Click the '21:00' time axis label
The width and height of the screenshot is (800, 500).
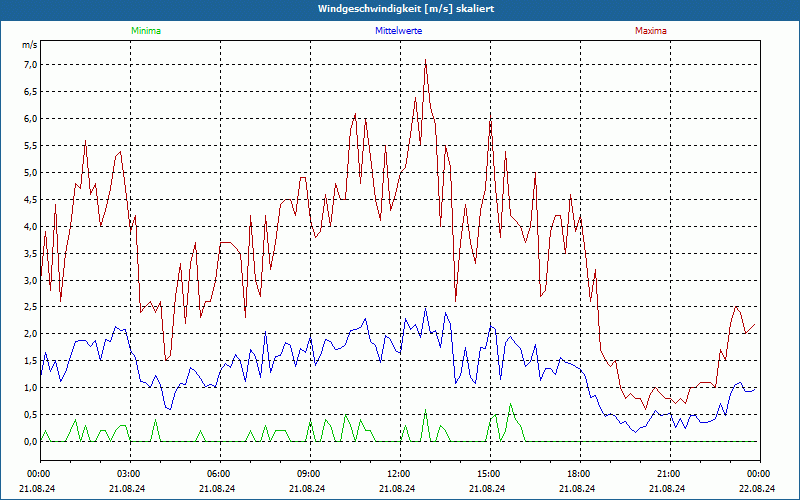[x=670, y=474]
